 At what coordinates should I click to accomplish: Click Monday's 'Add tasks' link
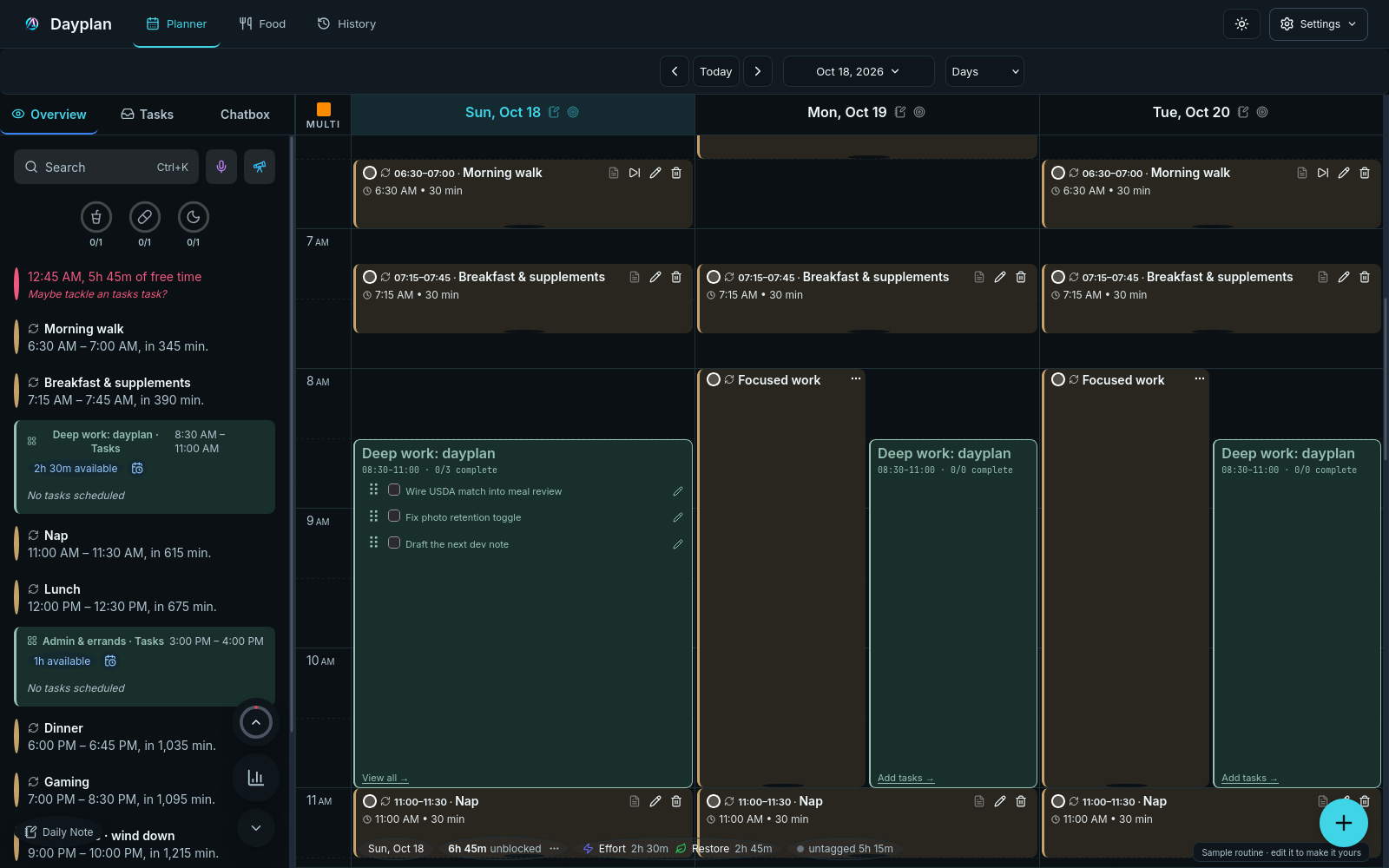click(x=905, y=778)
